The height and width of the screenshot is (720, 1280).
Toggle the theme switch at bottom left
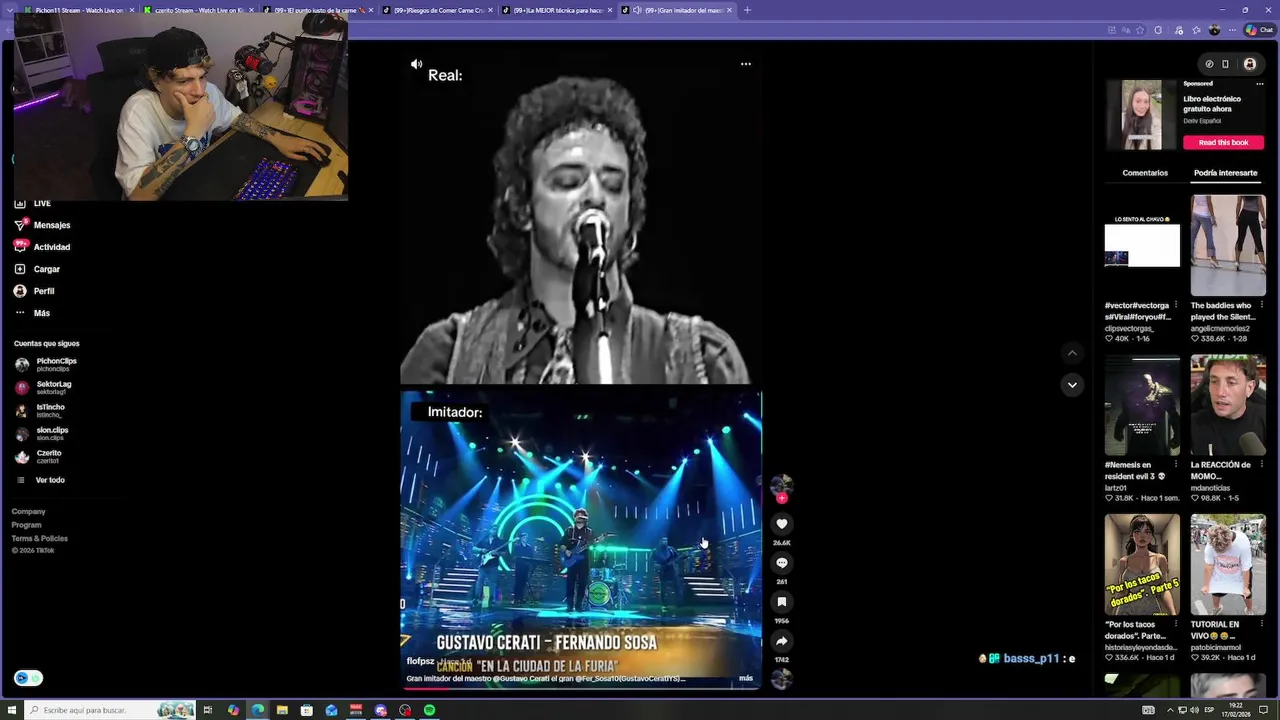[x=28, y=678]
